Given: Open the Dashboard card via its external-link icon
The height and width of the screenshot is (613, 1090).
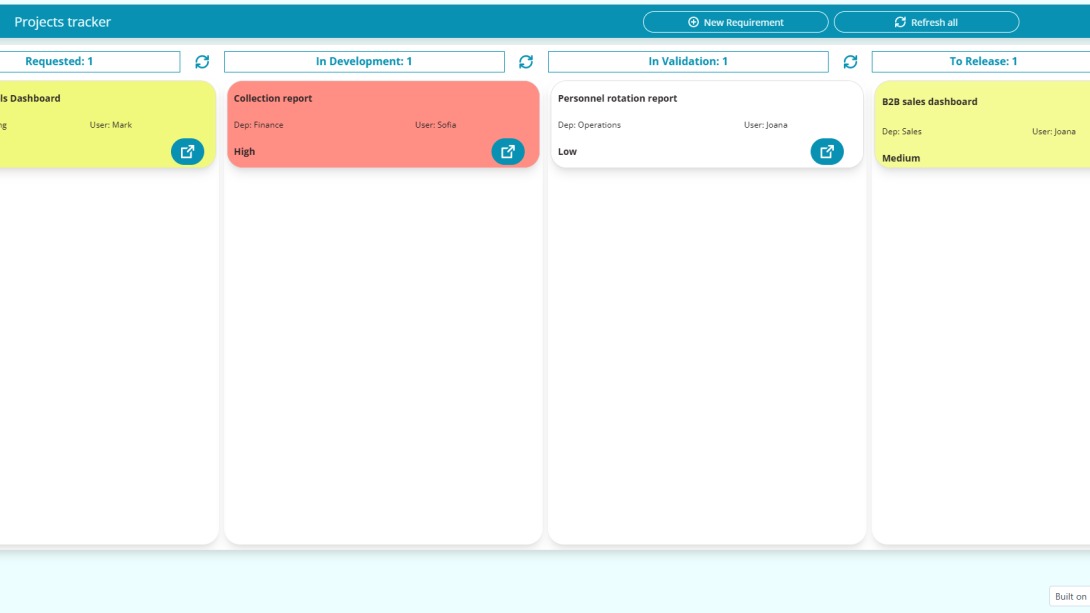Looking at the screenshot, I should tap(187, 151).
